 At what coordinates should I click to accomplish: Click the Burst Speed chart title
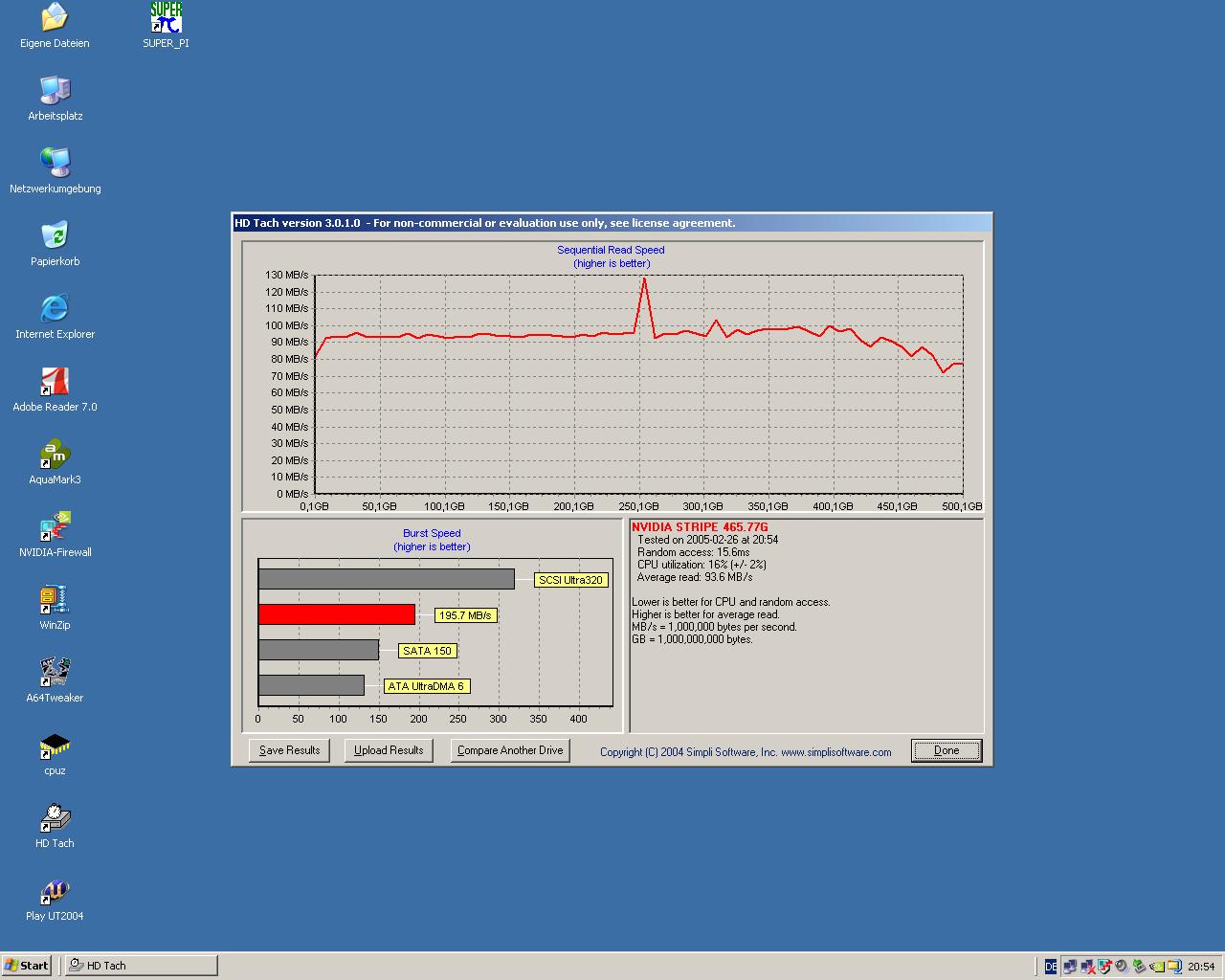pyautogui.click(x=432, y=533)
